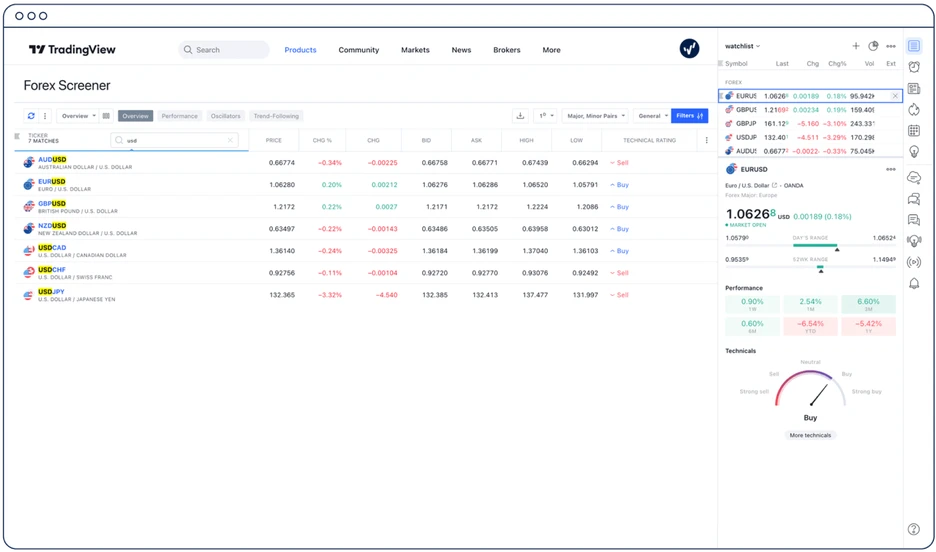Switch to the Trend-Following tab
Viewport: 936px width, 552px height.
pyautogui.click(x=276, y=116)
